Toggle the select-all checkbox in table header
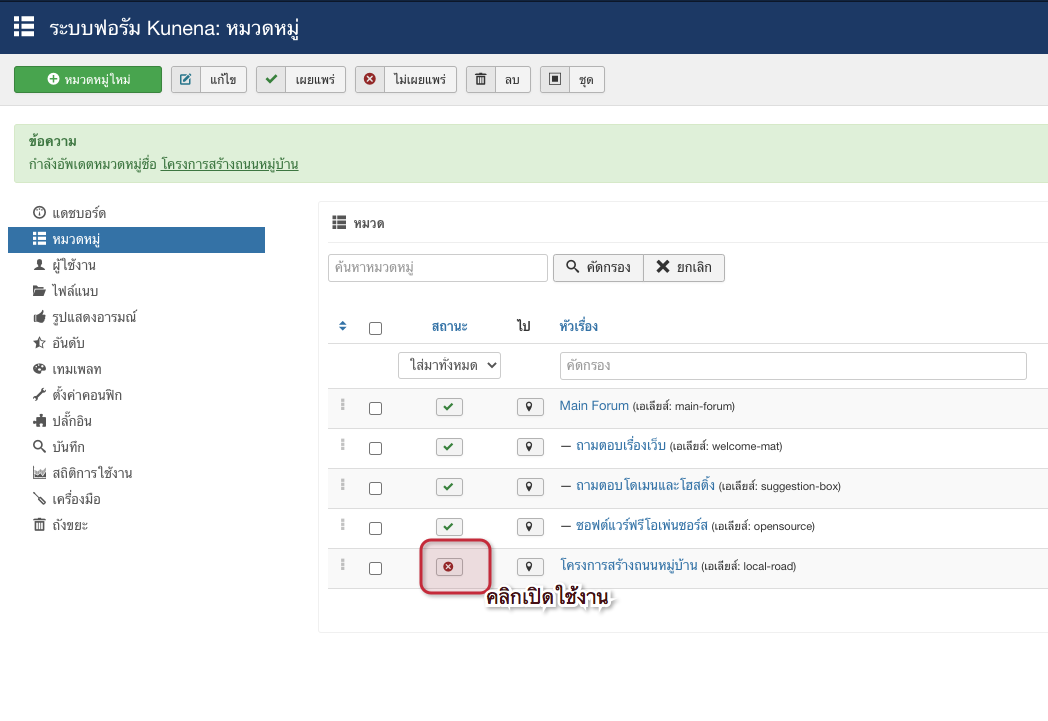Viewport: 1048px width, 721px height. (x=375, y=328)
